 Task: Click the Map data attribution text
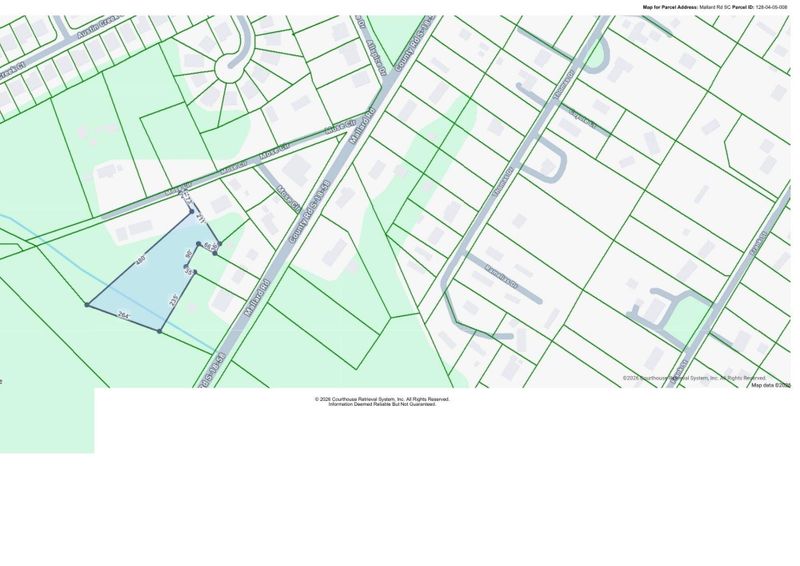pos(770,385)
